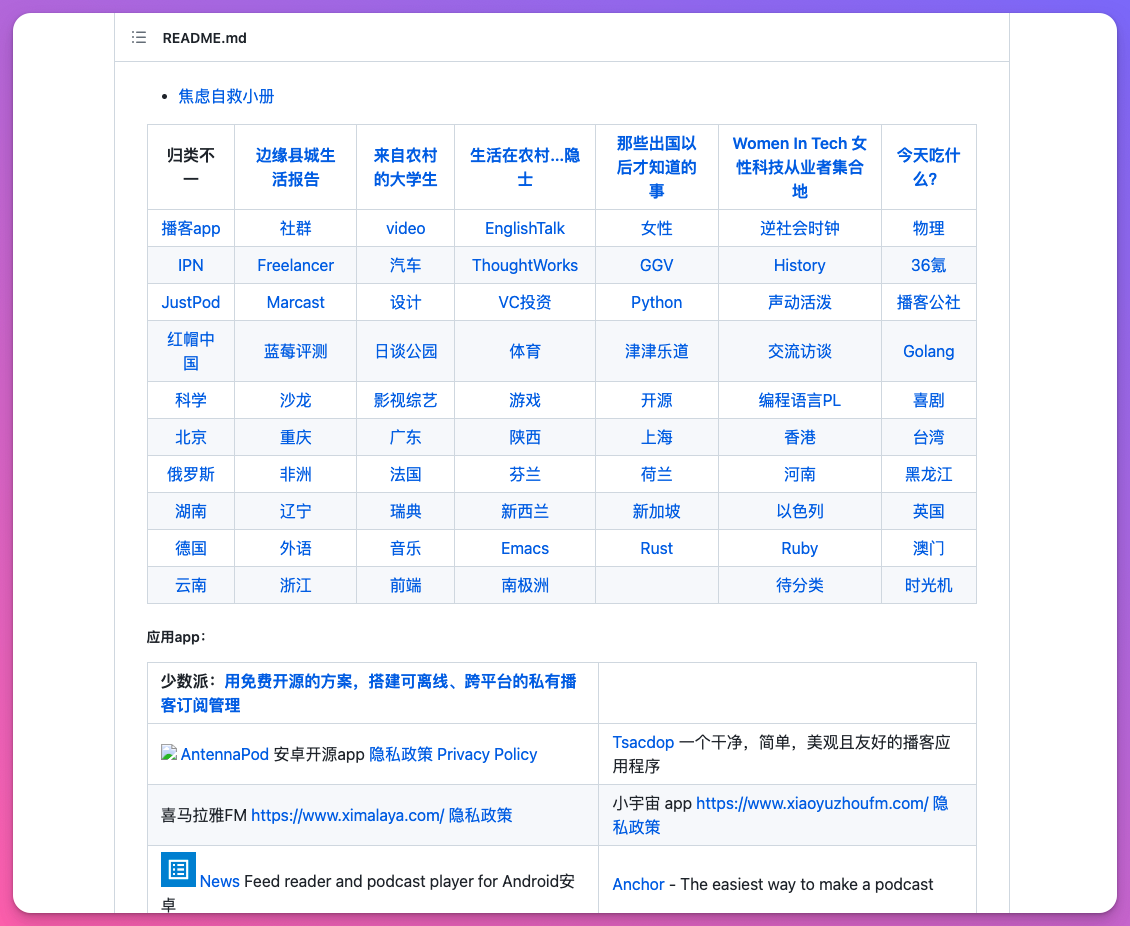Click the Emacs table link
The width and height of the screenshot is (1130, 926).
pyautogui.click(x=525, y=548)
